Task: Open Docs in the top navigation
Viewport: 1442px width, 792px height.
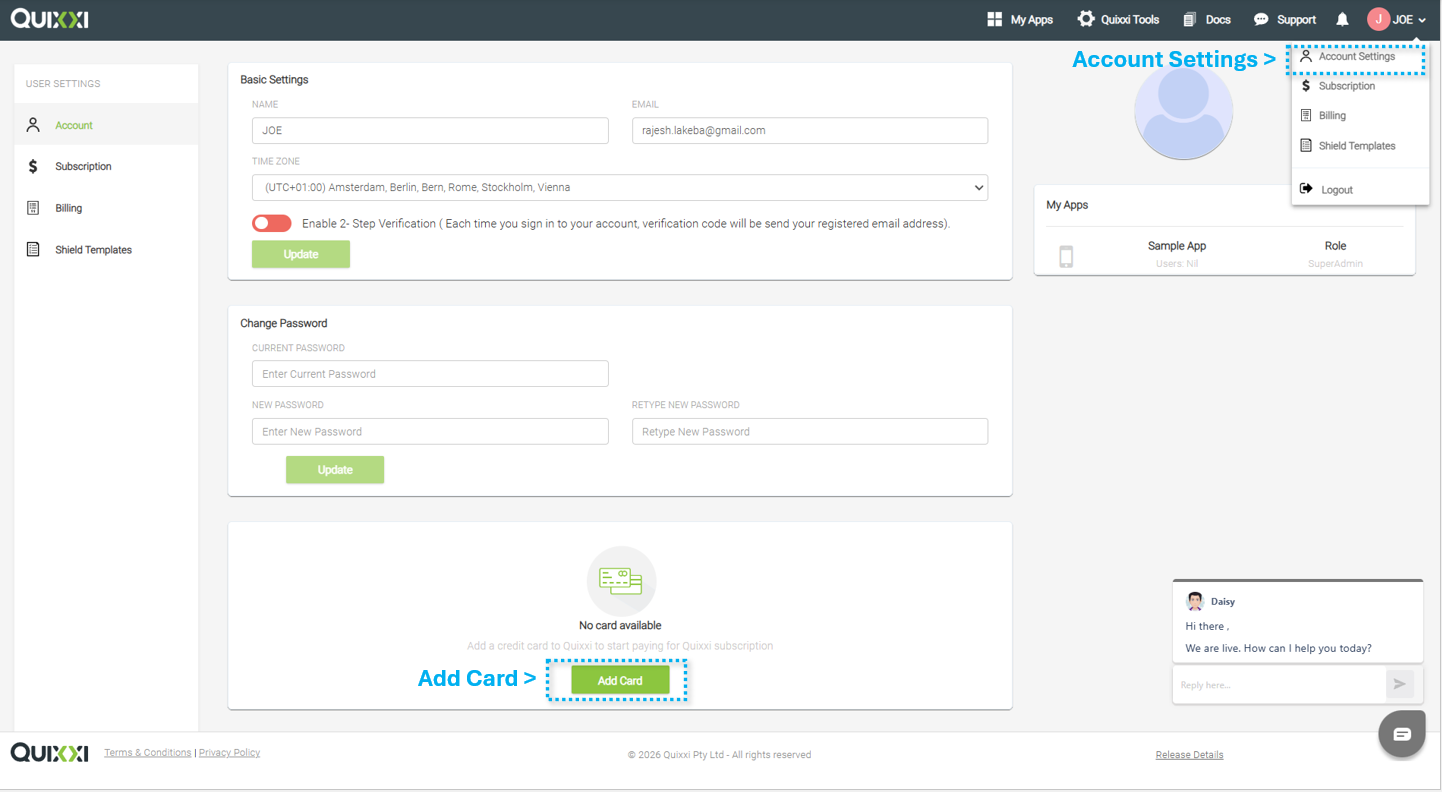Action: tap(1218, 19)
